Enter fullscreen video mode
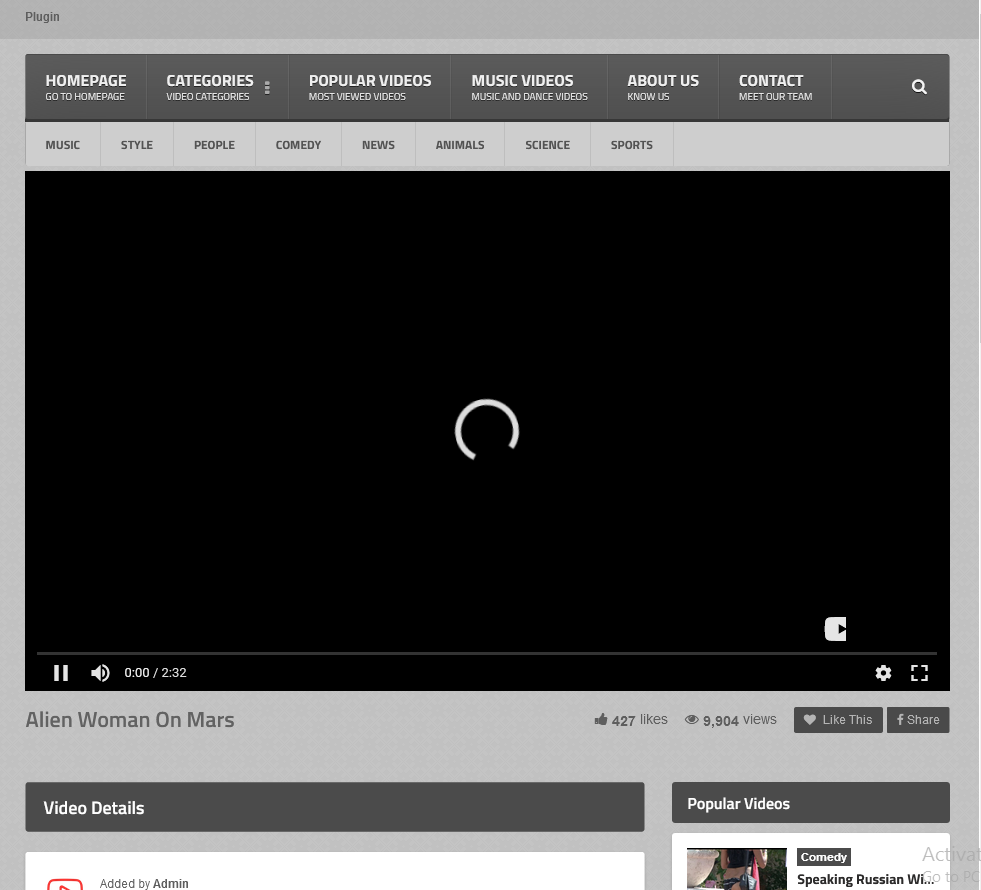Viewport: 981px width, 890px height. (919, 673)
